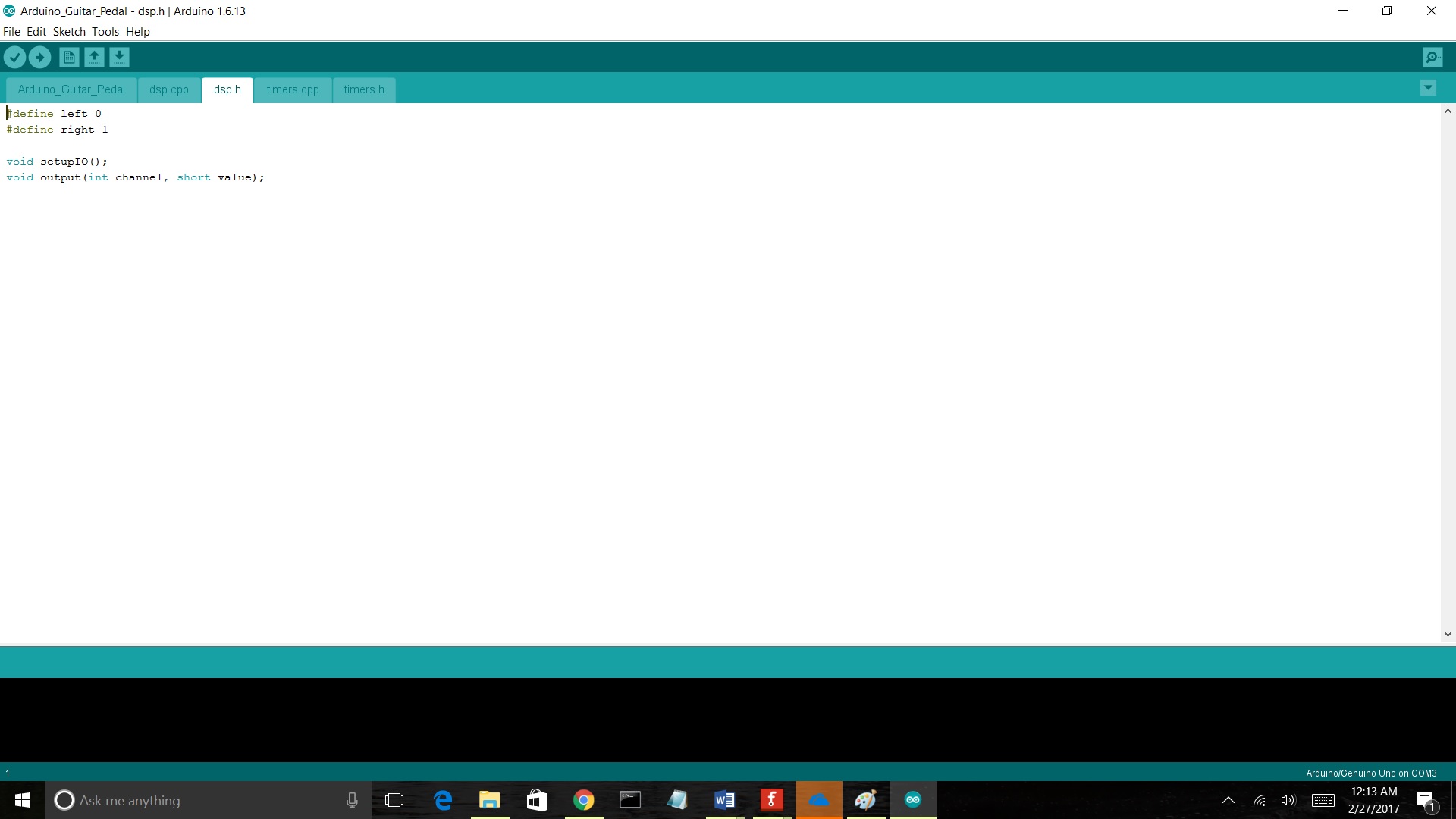The image size is (1456, 819).
Task: Create a new sketch with New icon
Action: (69, 57)
